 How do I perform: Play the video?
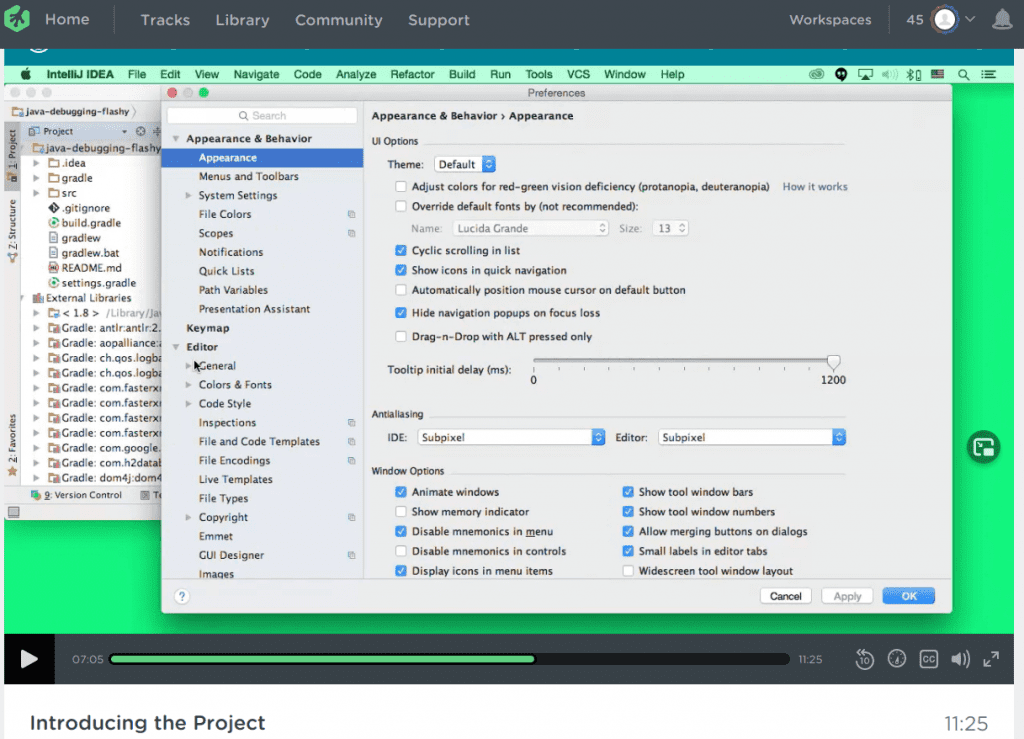[29, 659]
